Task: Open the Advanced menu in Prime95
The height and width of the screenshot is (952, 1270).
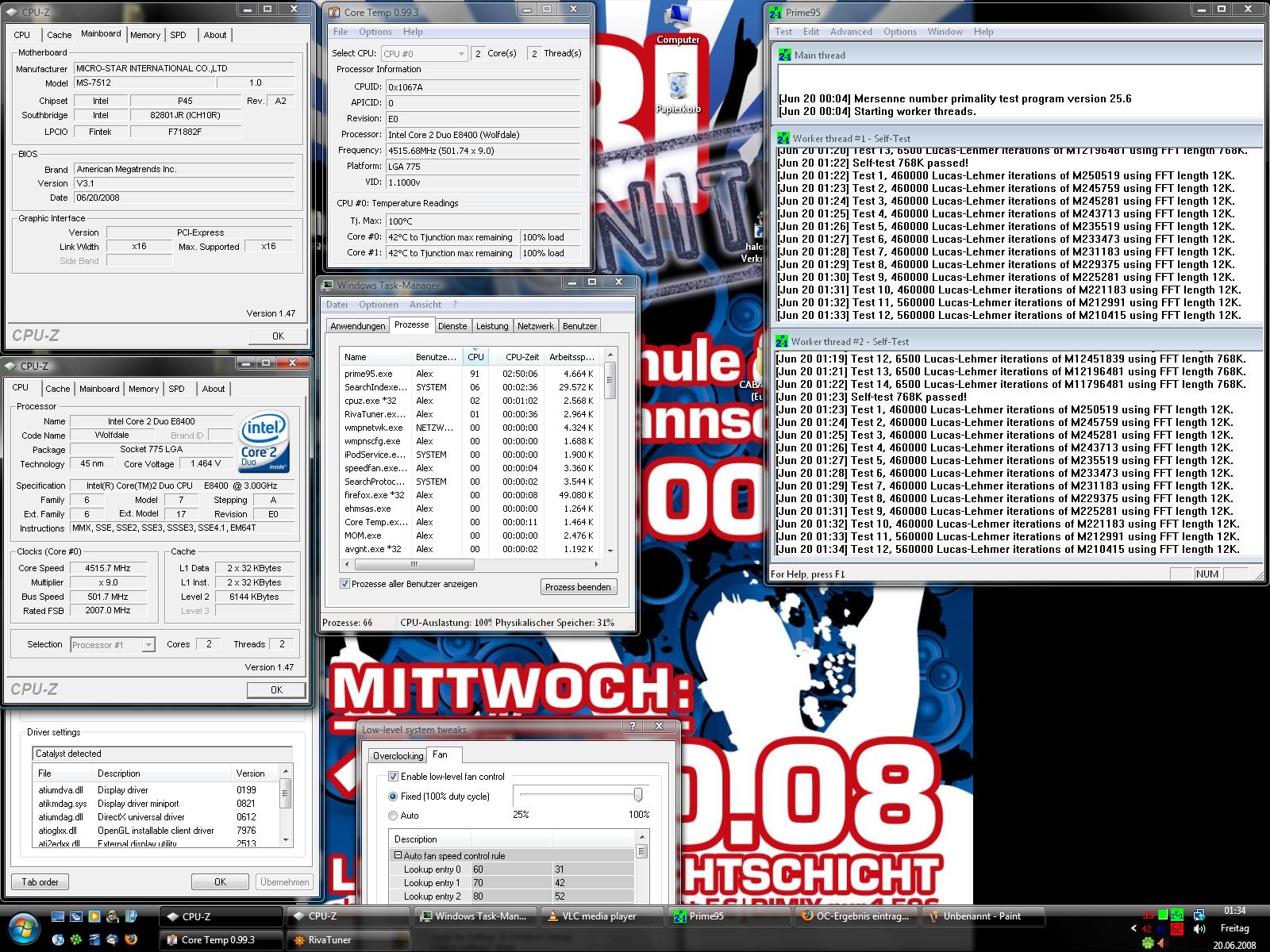Action: [x=851, y=32]
